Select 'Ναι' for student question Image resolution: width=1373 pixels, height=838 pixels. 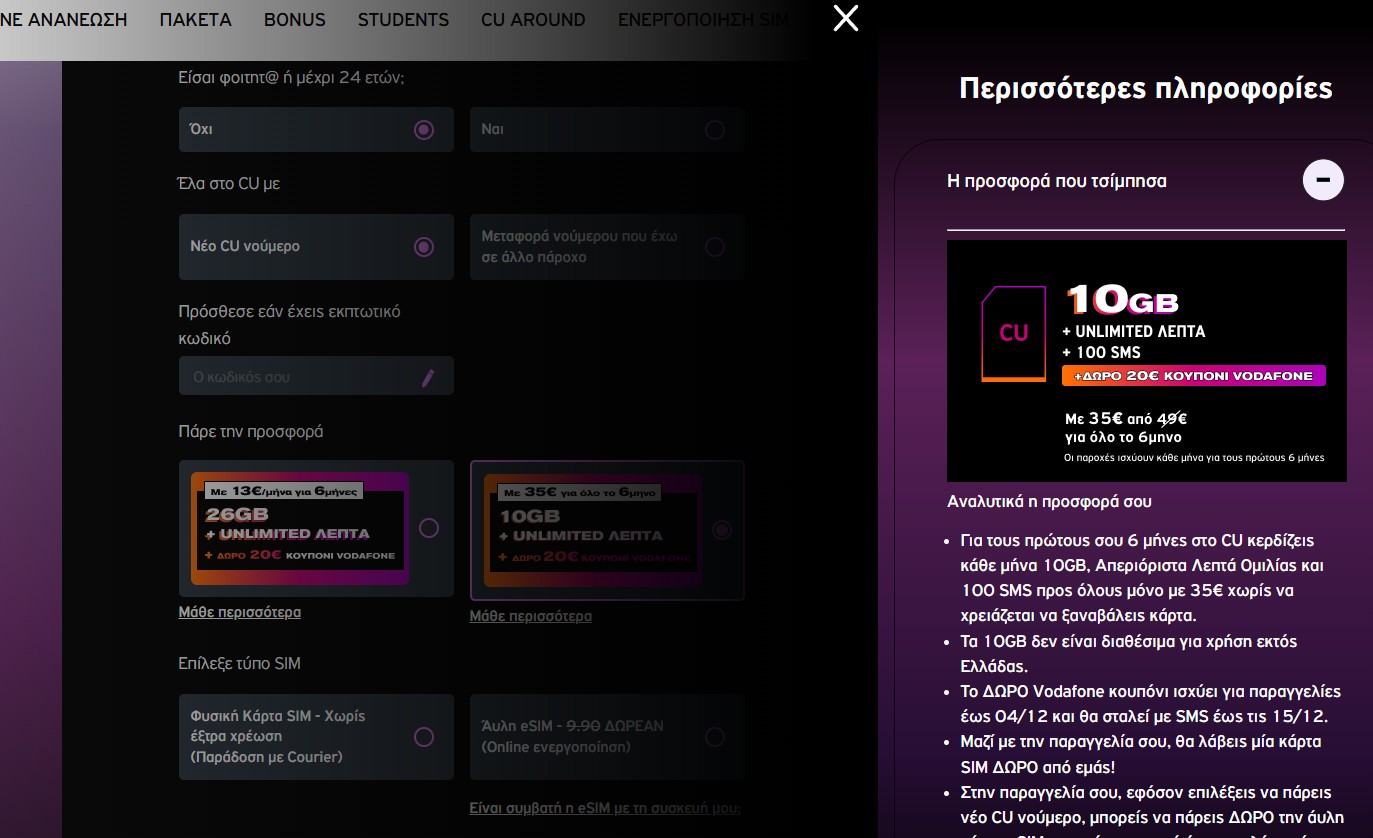point(714,130)
